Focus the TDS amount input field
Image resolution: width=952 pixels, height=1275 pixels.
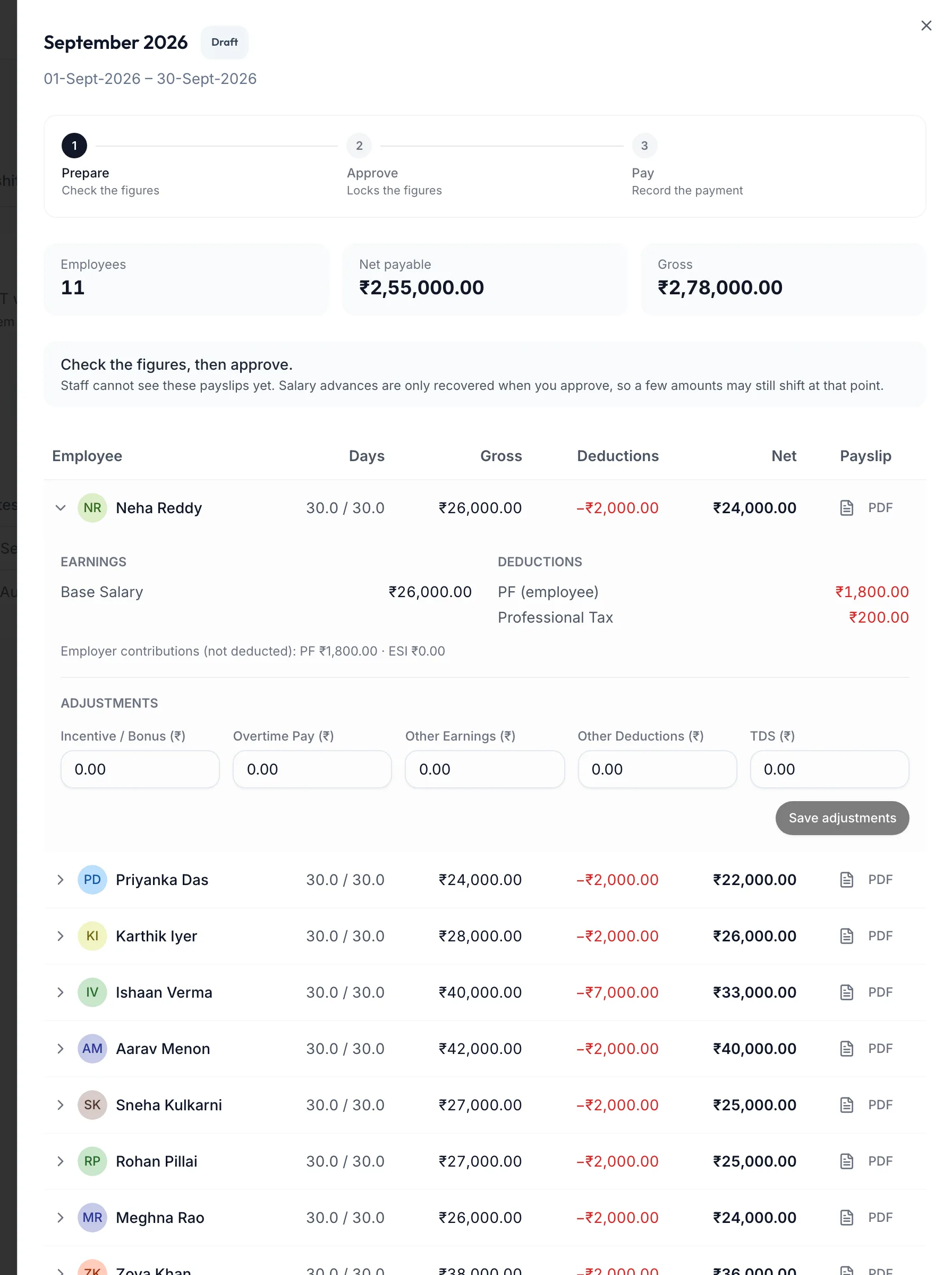click(829, 769)
